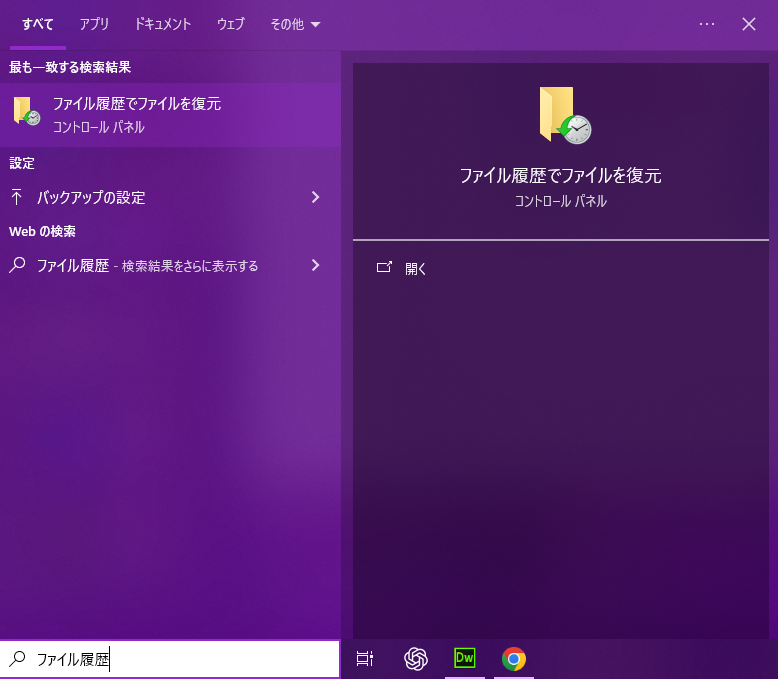Viewport: 778px width, 679px height.
Task: Click the large File History icon in the preview pane
Action: [x=565, y=115]
